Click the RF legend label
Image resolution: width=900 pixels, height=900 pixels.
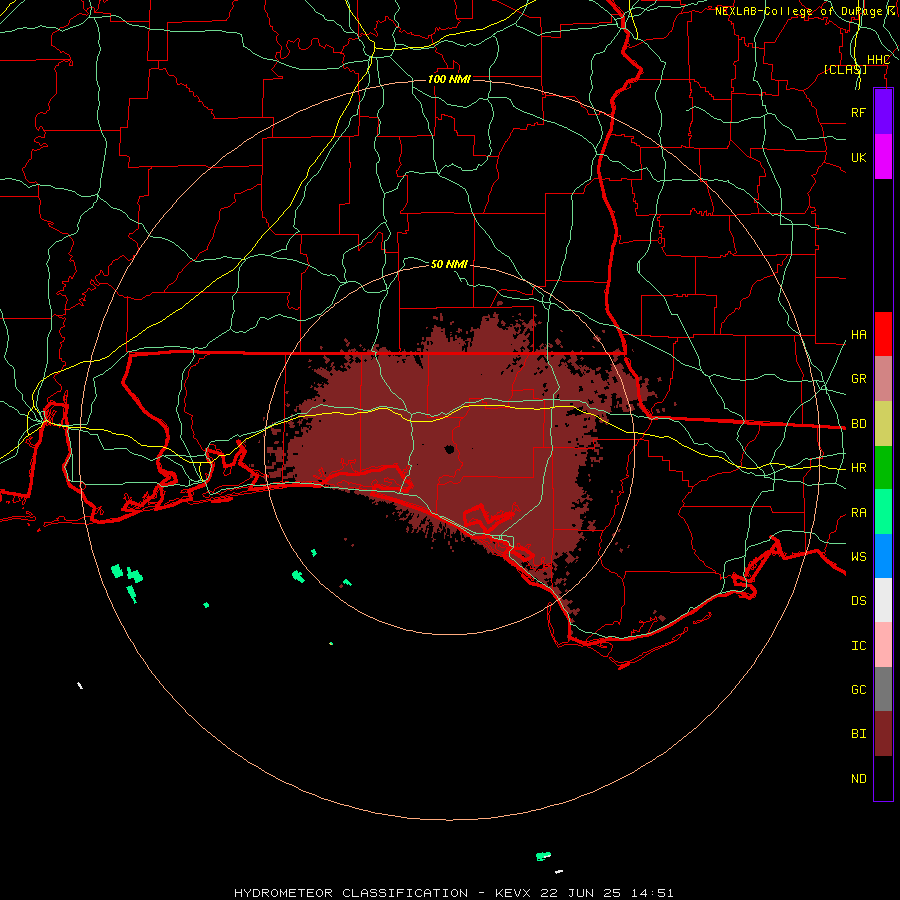(x=858, y=112)
